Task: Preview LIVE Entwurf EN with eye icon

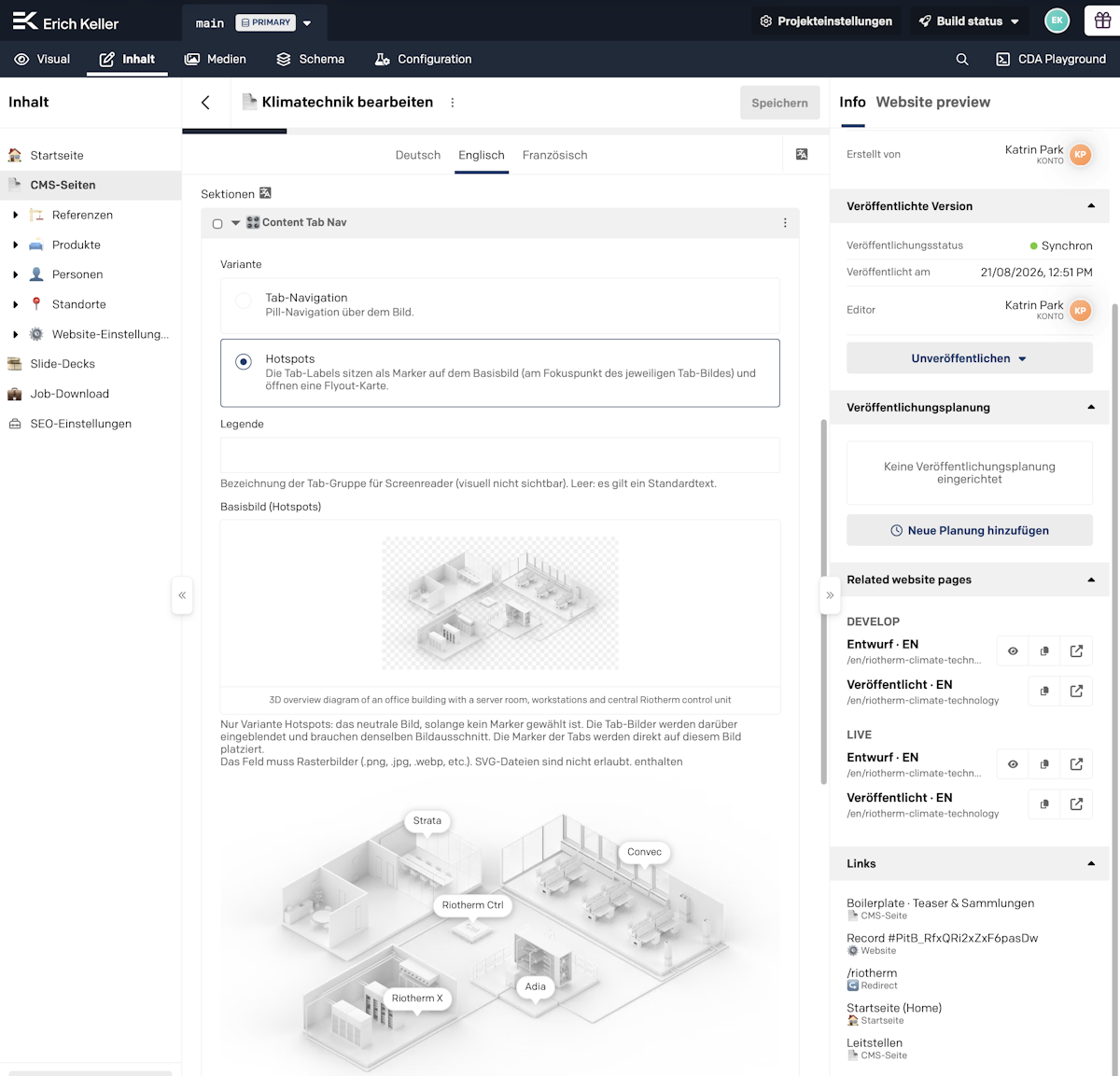Action: click(x=1013, y=764)
